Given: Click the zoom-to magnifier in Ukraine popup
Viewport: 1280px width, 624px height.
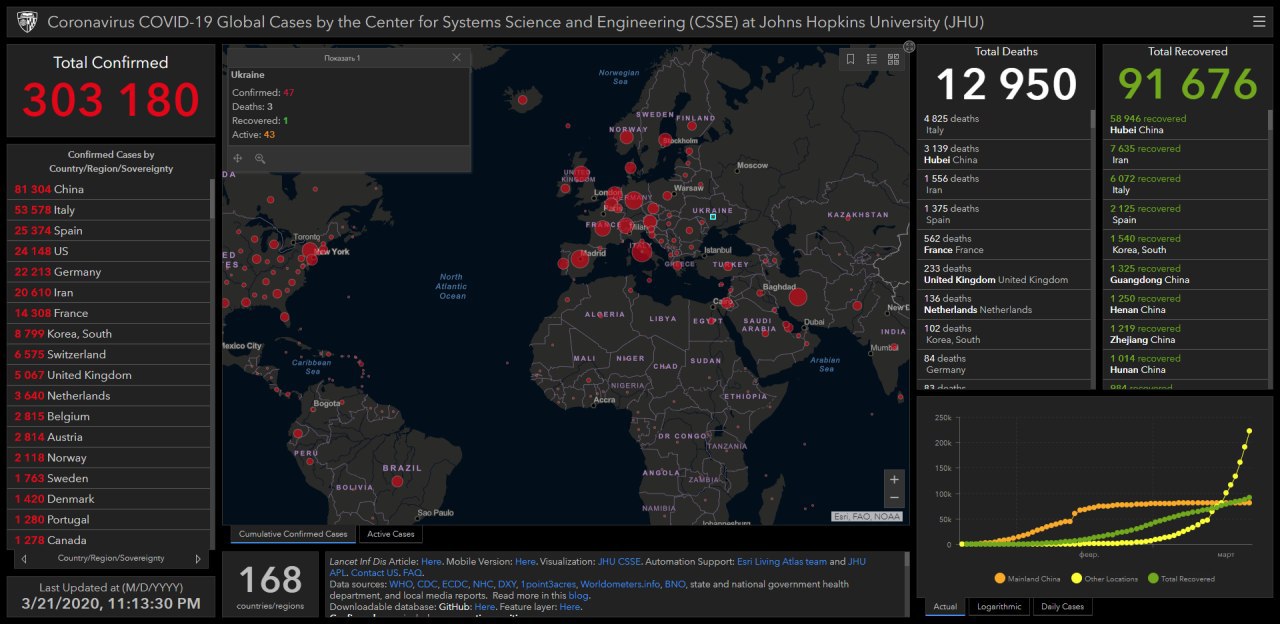Looking at the screenshot, I should tap(260, 158).
